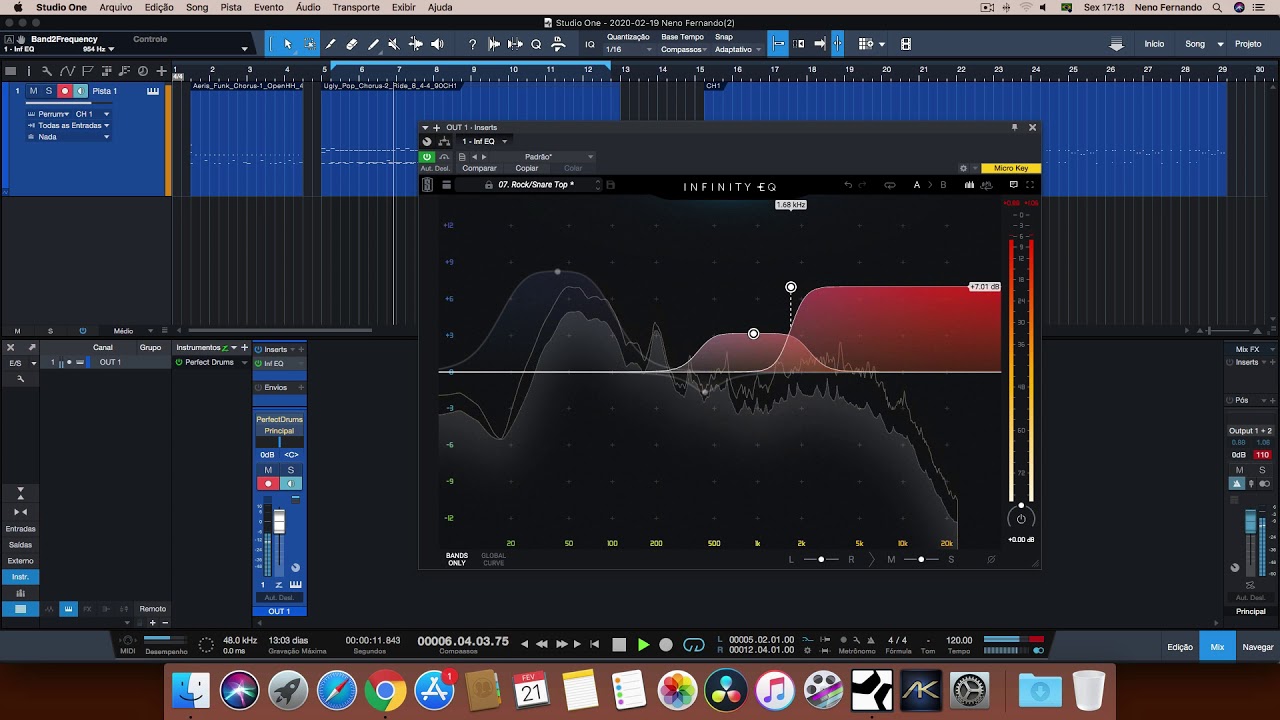Open Snap Adaptativo dropdown

(738, 49)
